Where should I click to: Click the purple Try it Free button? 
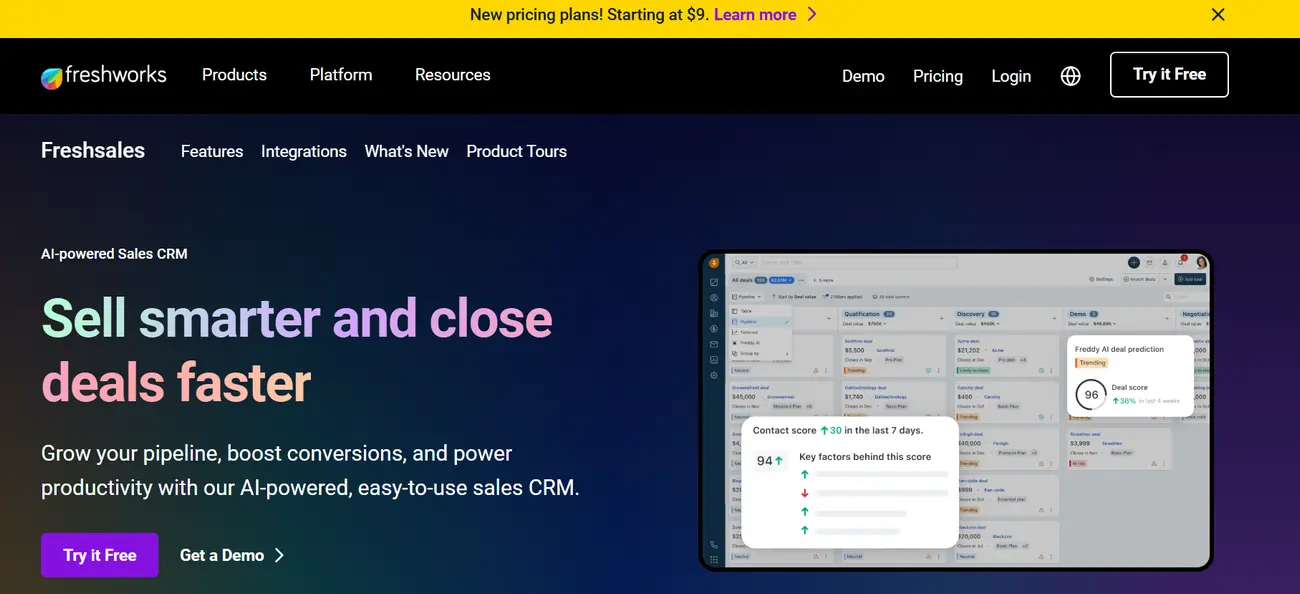click(99, 555)
